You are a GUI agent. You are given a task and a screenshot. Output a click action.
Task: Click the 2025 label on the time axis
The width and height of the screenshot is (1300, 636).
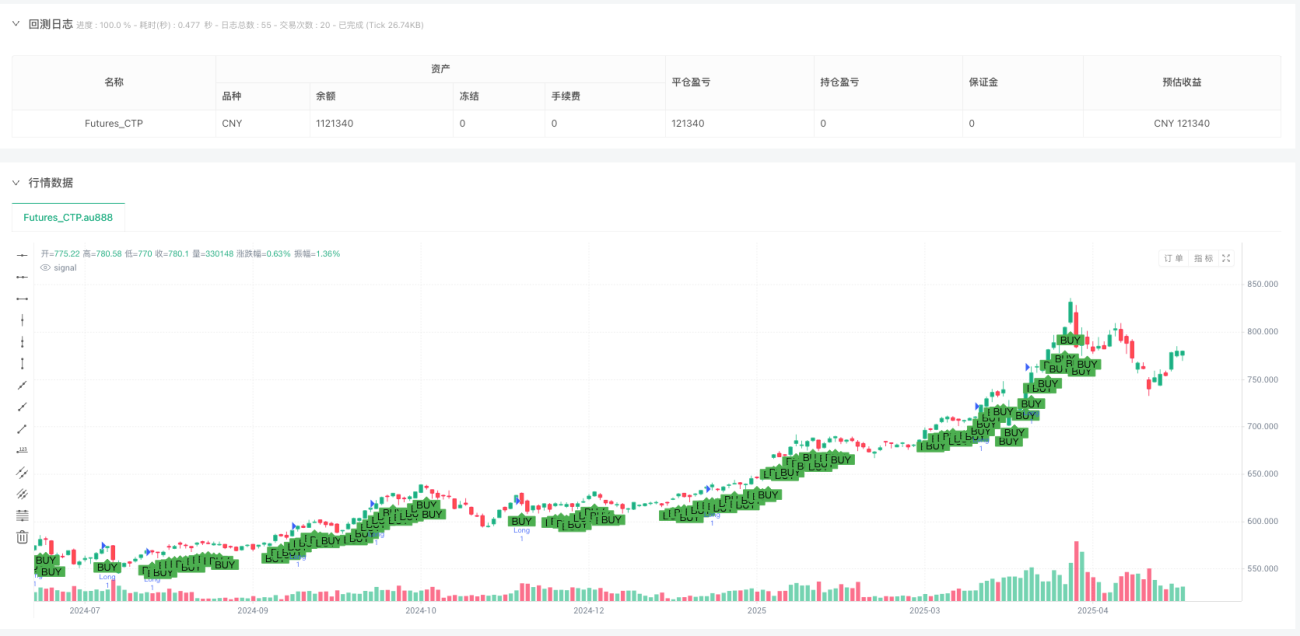pos(757,609)
